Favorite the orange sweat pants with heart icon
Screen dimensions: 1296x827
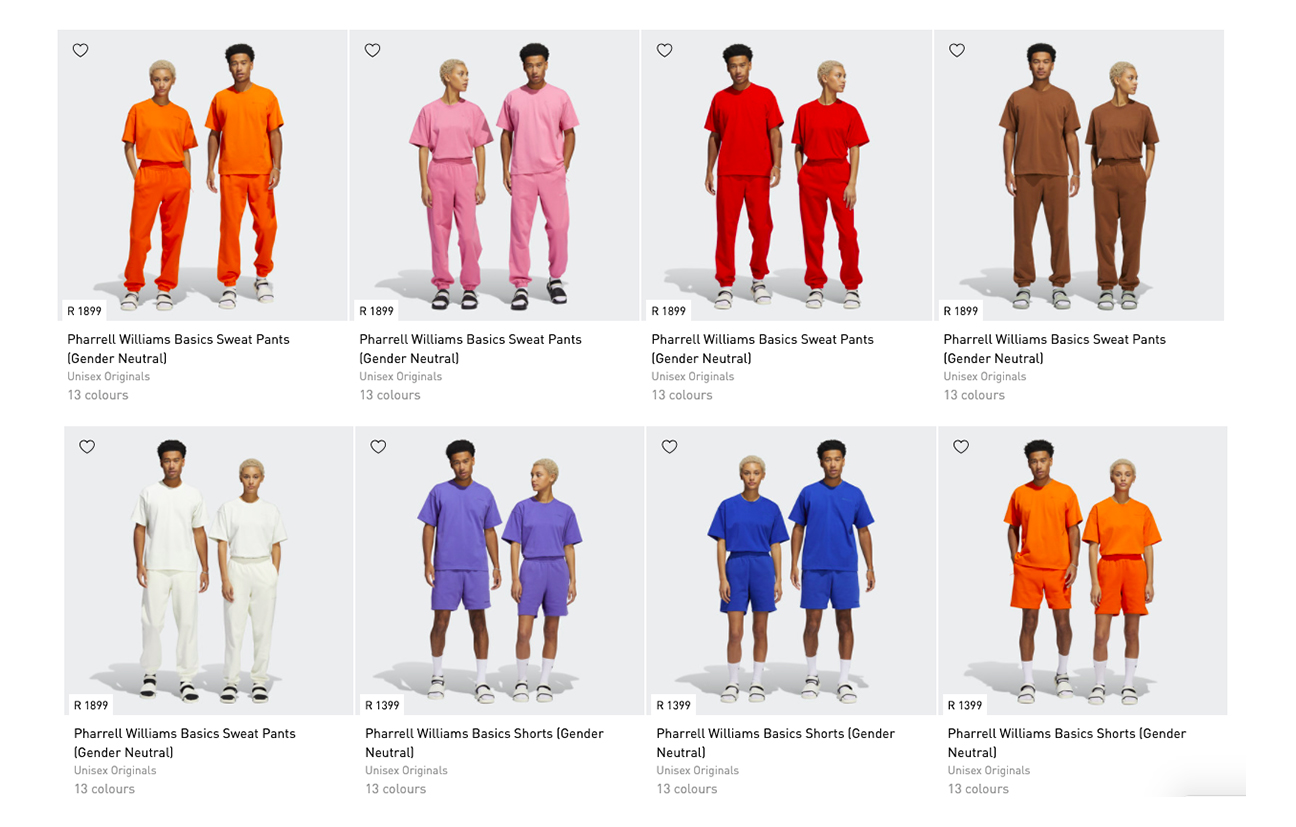click(81, 50)
